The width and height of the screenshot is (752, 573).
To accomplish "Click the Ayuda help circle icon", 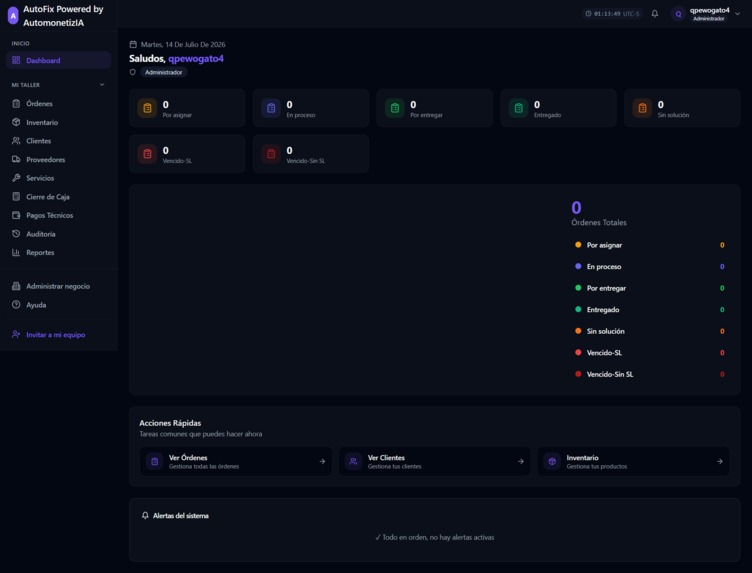I will tap(16, 305).
